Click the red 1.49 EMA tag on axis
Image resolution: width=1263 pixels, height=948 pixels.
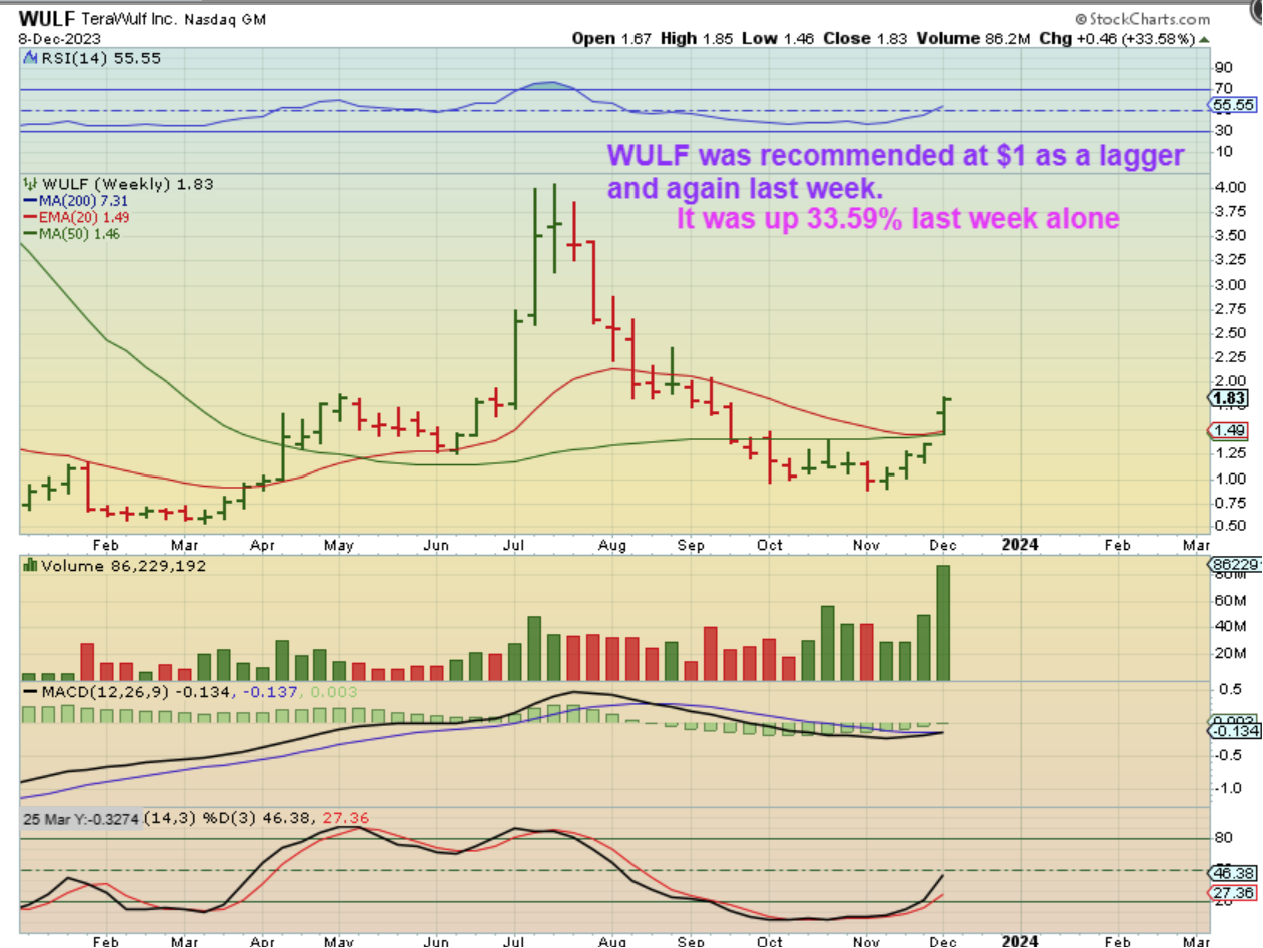point(1227,431)
